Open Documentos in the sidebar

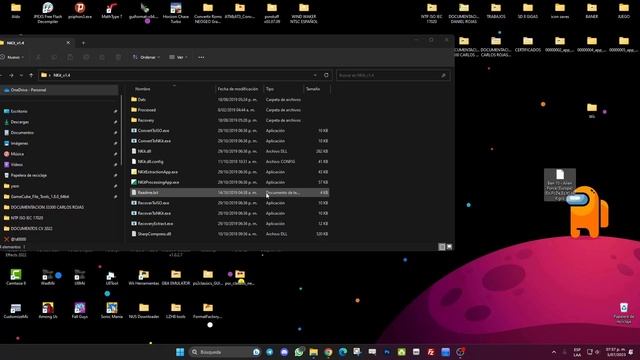point(22,133)
